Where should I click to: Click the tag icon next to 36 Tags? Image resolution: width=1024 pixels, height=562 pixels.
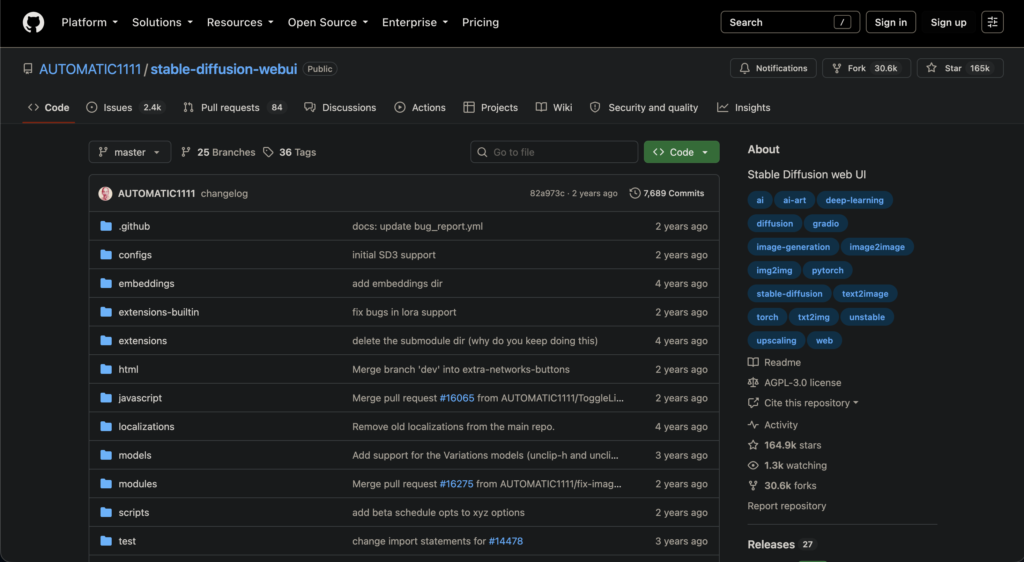tap(268, 152)
